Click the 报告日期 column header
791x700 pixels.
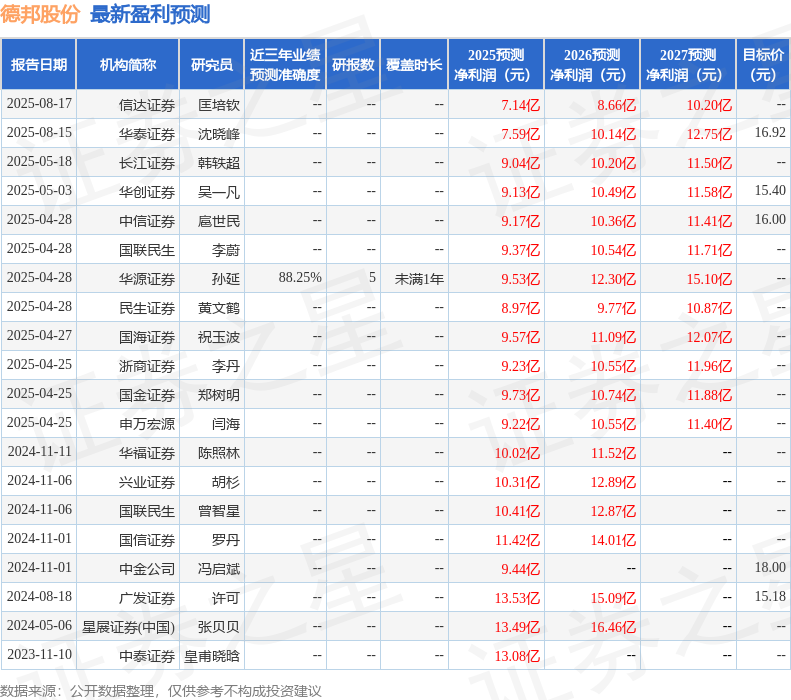pyautogui.click(x=39, y=65)
